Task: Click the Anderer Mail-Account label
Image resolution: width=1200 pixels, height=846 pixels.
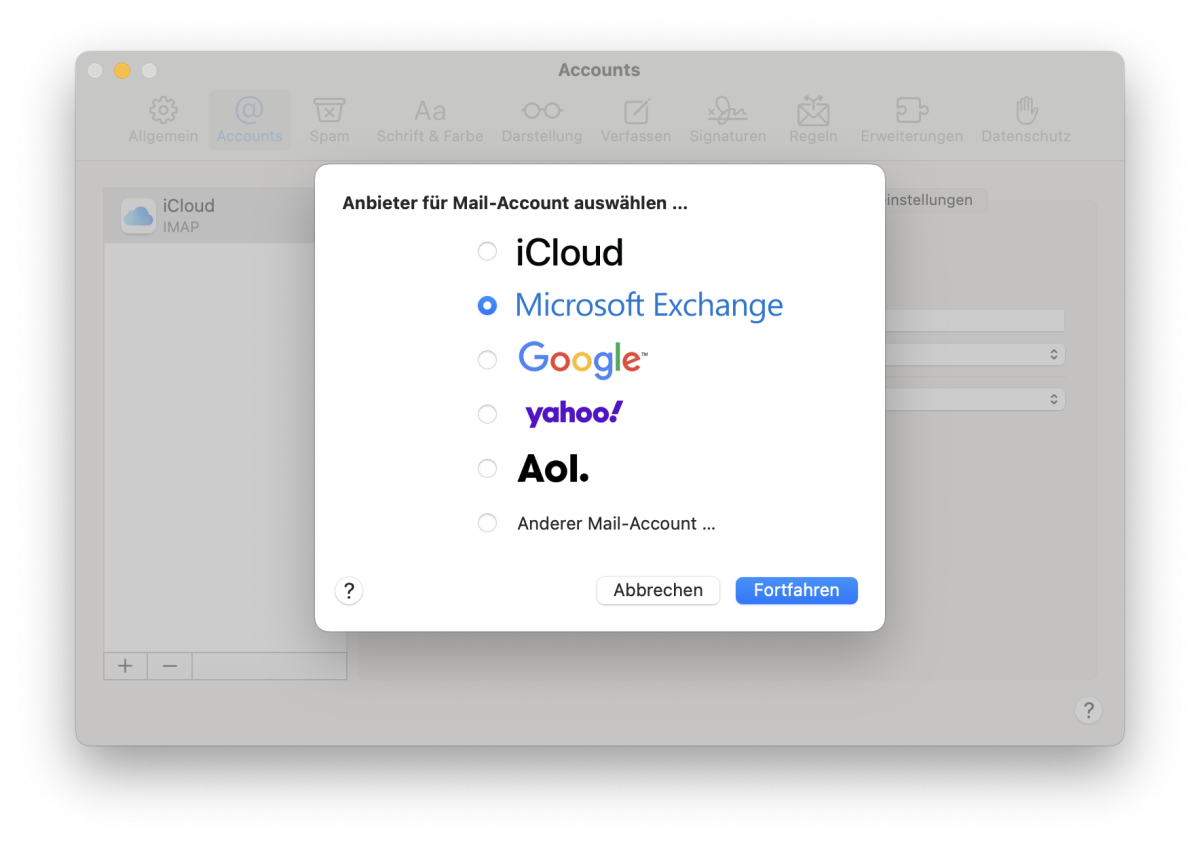Action: coord(616,523)
